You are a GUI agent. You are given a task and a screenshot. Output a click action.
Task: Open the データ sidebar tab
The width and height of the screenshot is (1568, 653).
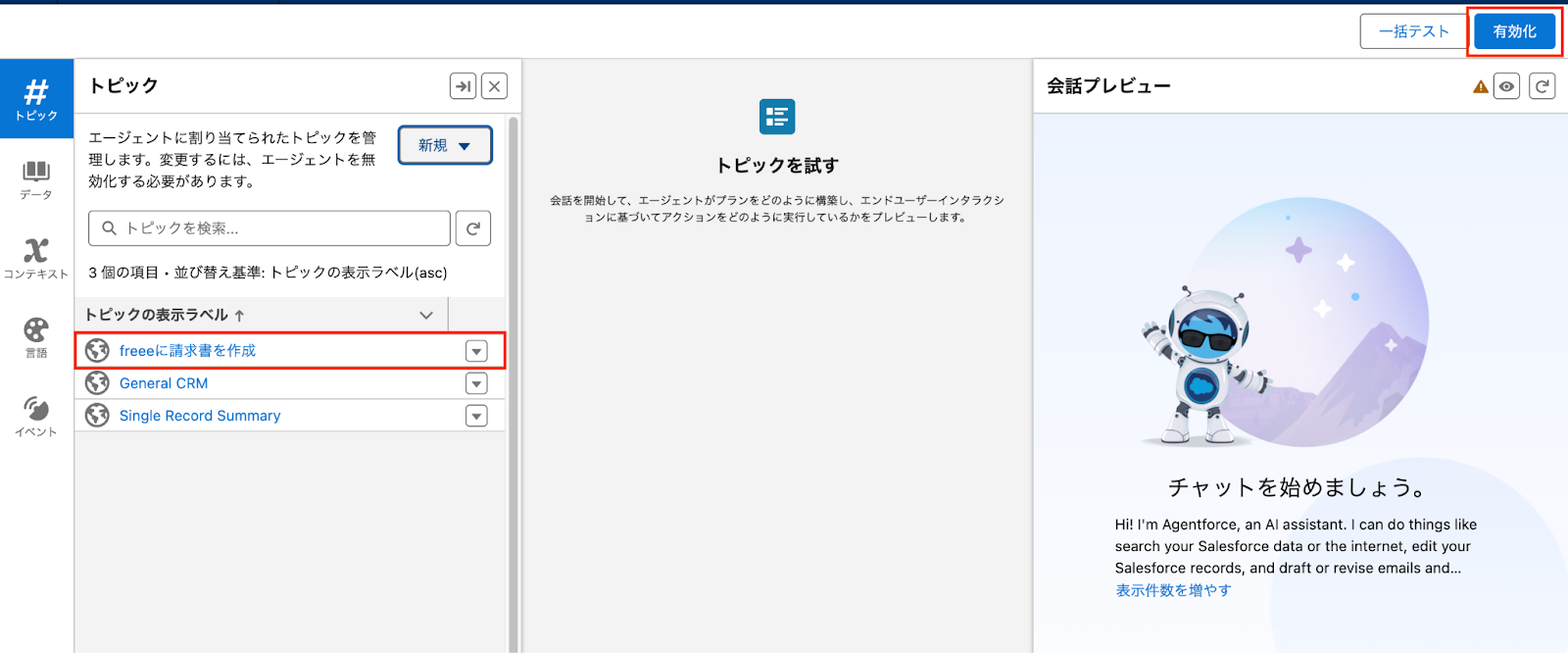[36, 179]
